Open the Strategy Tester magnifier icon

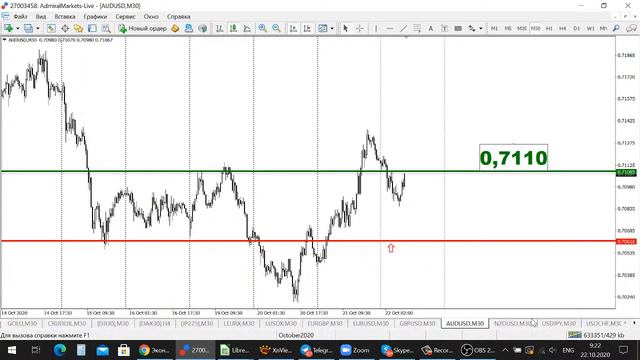click(106, 28)
